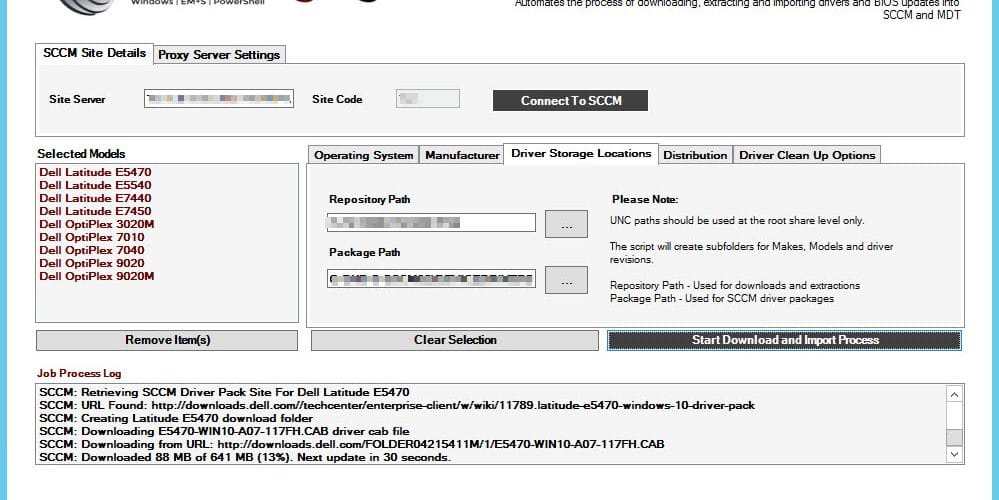Click the Clear Selection button
Screen dimensions: 999x500
point(455,340)
